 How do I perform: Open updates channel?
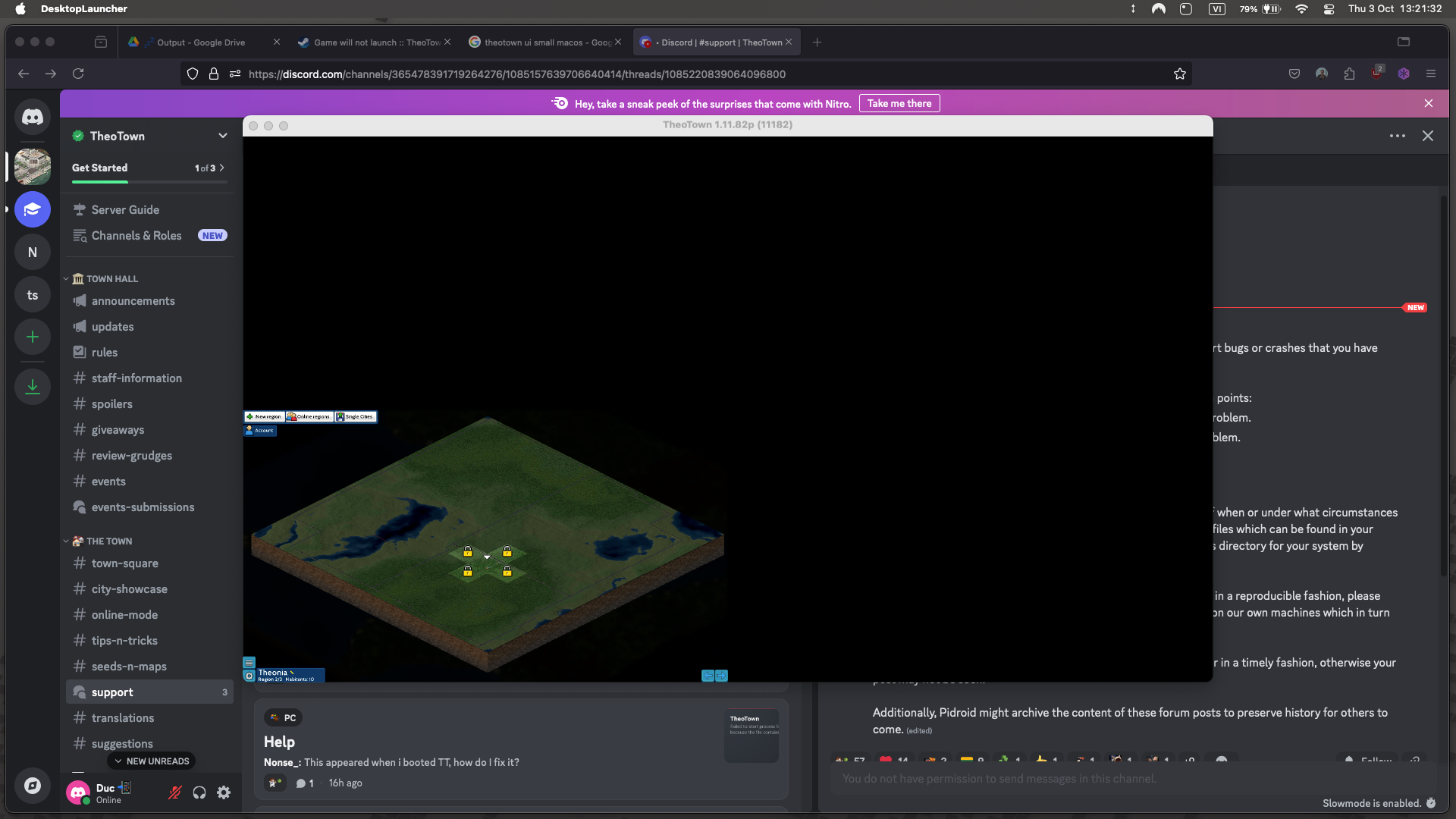click(149, 326)
